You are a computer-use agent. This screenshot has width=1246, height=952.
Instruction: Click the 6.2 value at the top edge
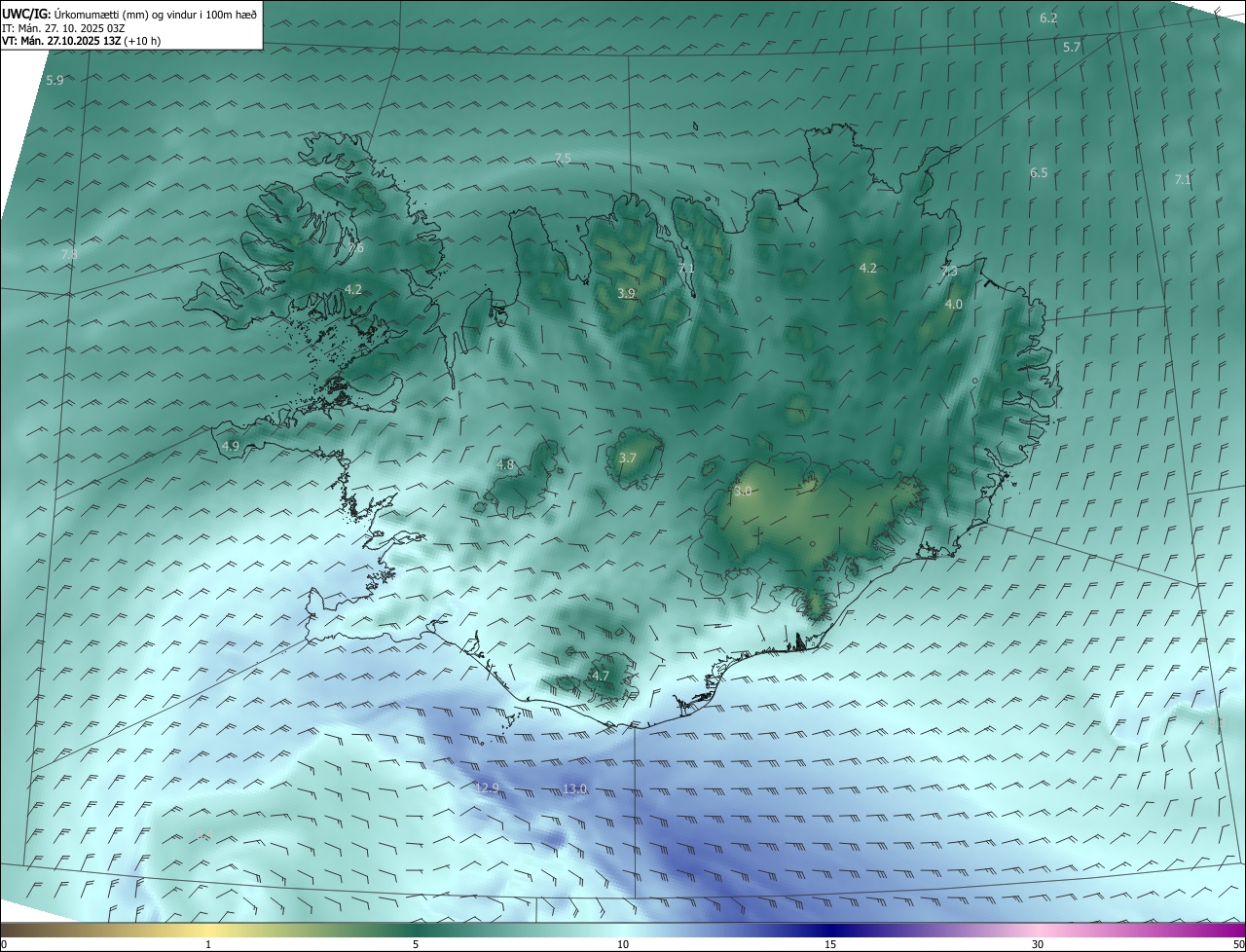point(1048,18)
